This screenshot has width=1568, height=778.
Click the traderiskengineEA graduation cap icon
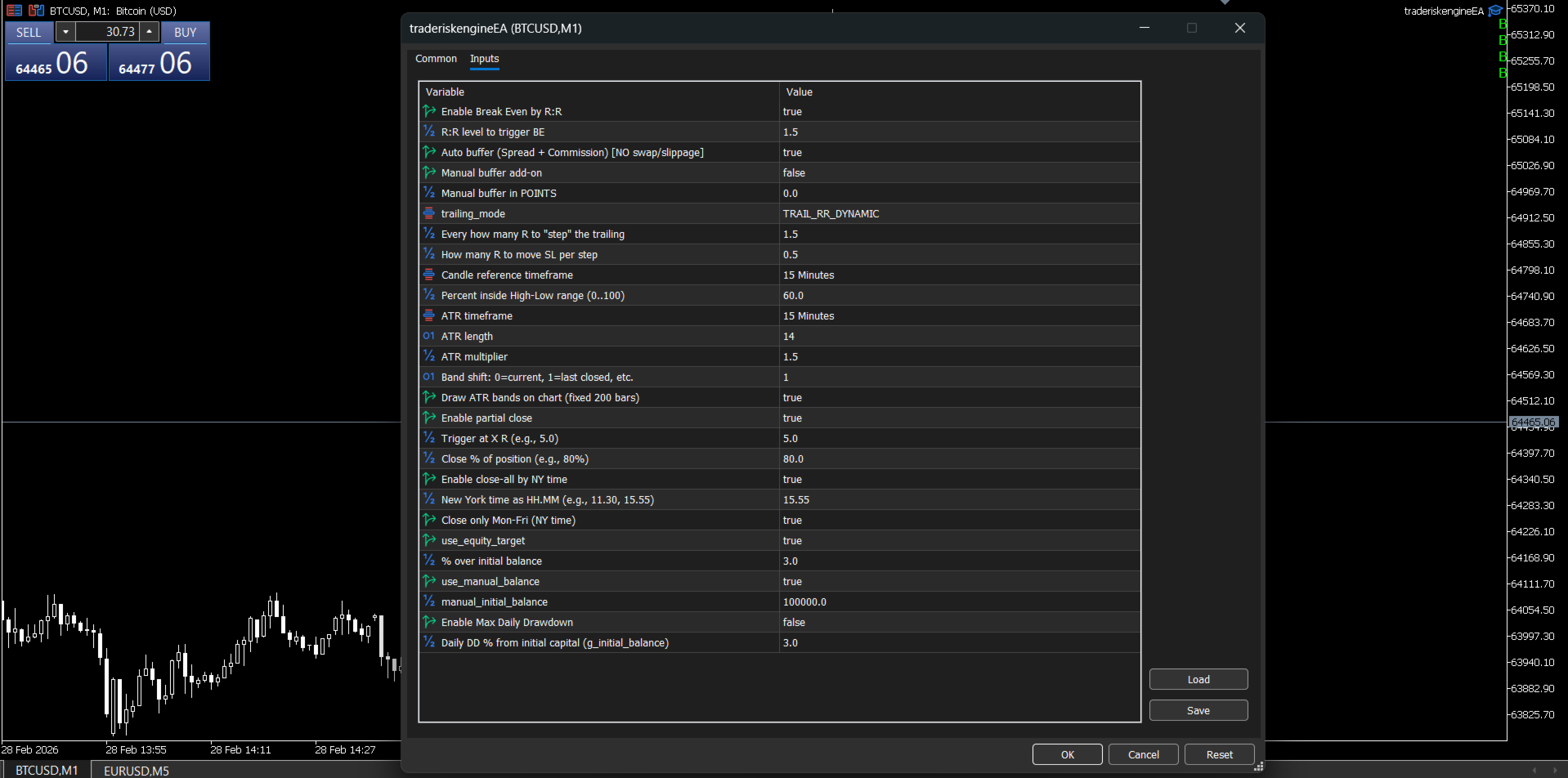tap(1495, 11)
